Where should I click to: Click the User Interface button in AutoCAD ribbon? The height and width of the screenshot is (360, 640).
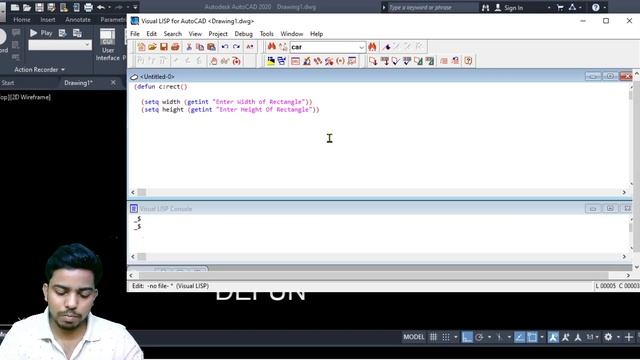tap(108, 45)
